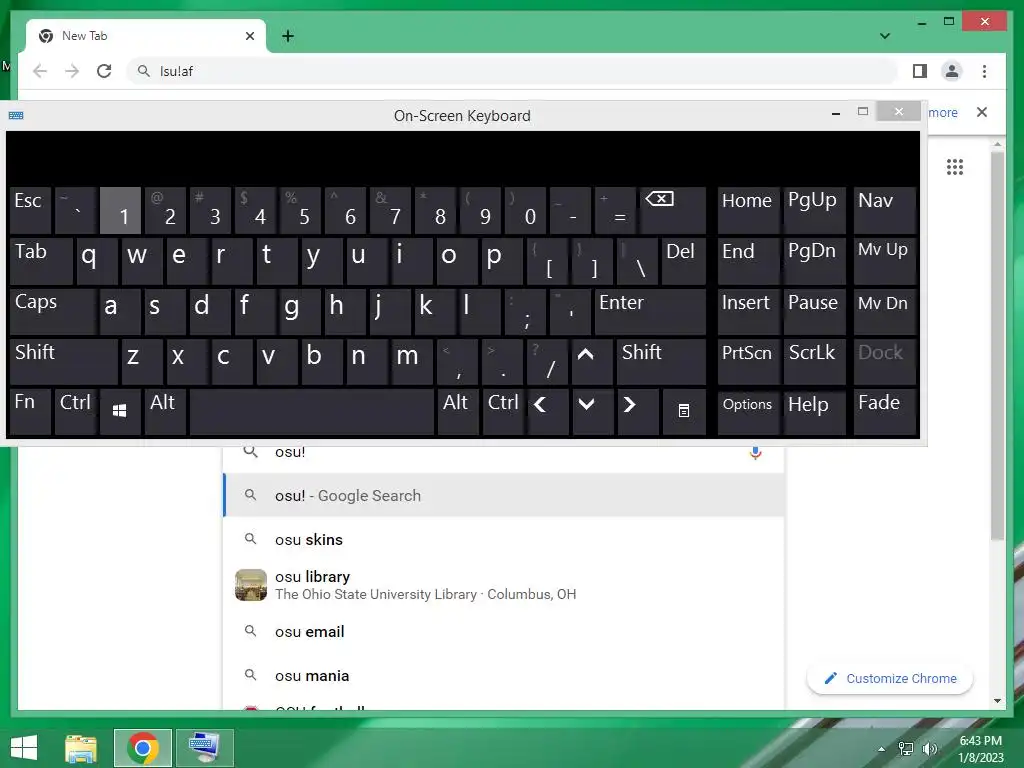Image resolution: width=1024 pixels, height=768 pixels.
Task: Click the Chrome address bar
Action: pyautogui.click(x=513, y=71)
